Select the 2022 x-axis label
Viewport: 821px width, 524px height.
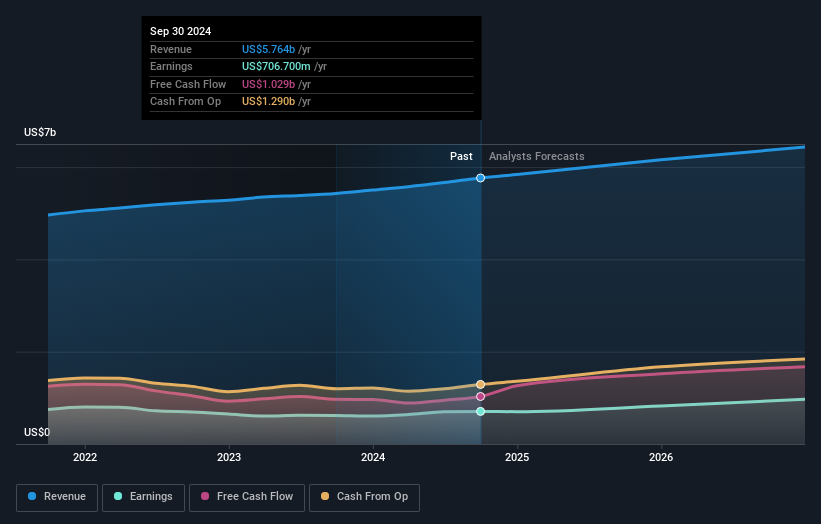pyautogui.click(x=85, y=457)
